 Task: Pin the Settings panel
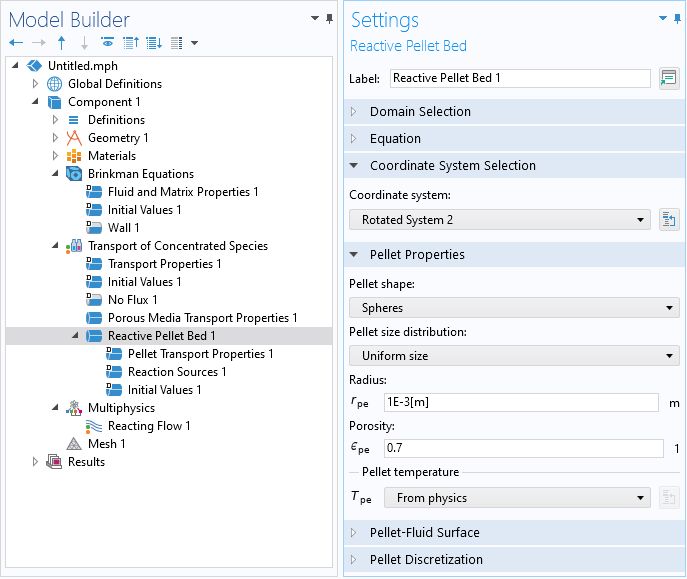tap(677, 19)
